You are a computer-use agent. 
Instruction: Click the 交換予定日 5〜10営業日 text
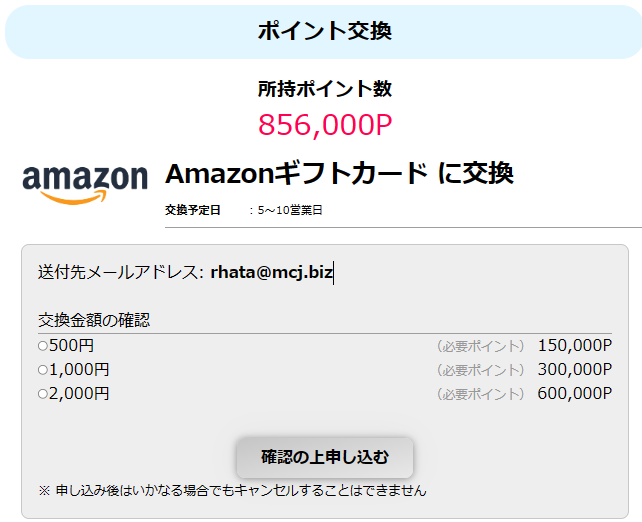[244, 210]
